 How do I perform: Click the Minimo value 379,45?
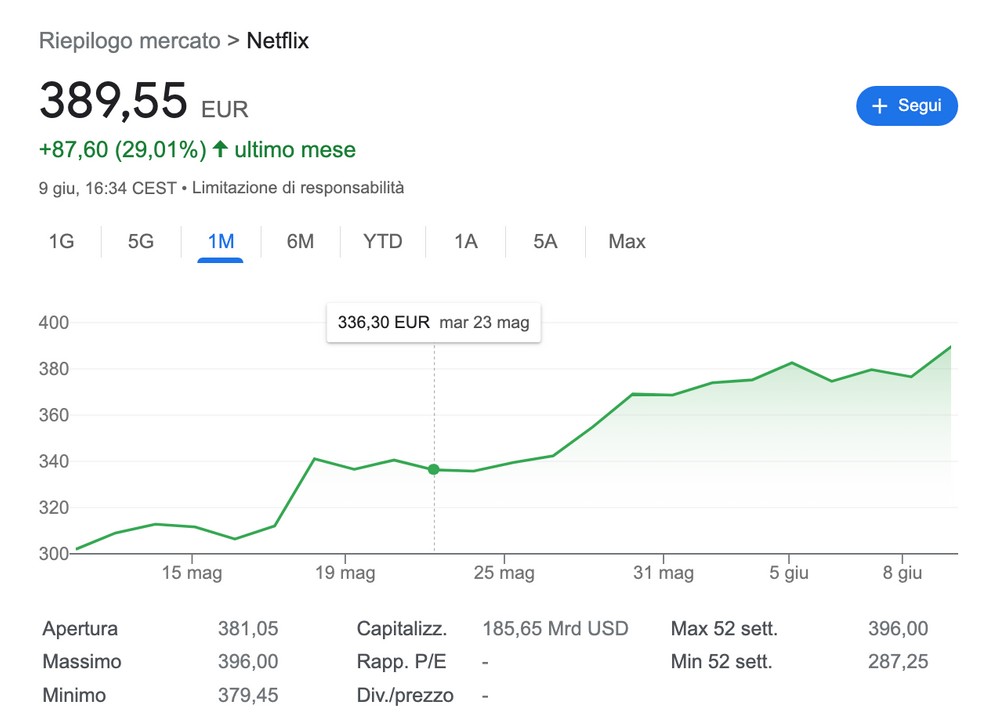click(248, 695)
